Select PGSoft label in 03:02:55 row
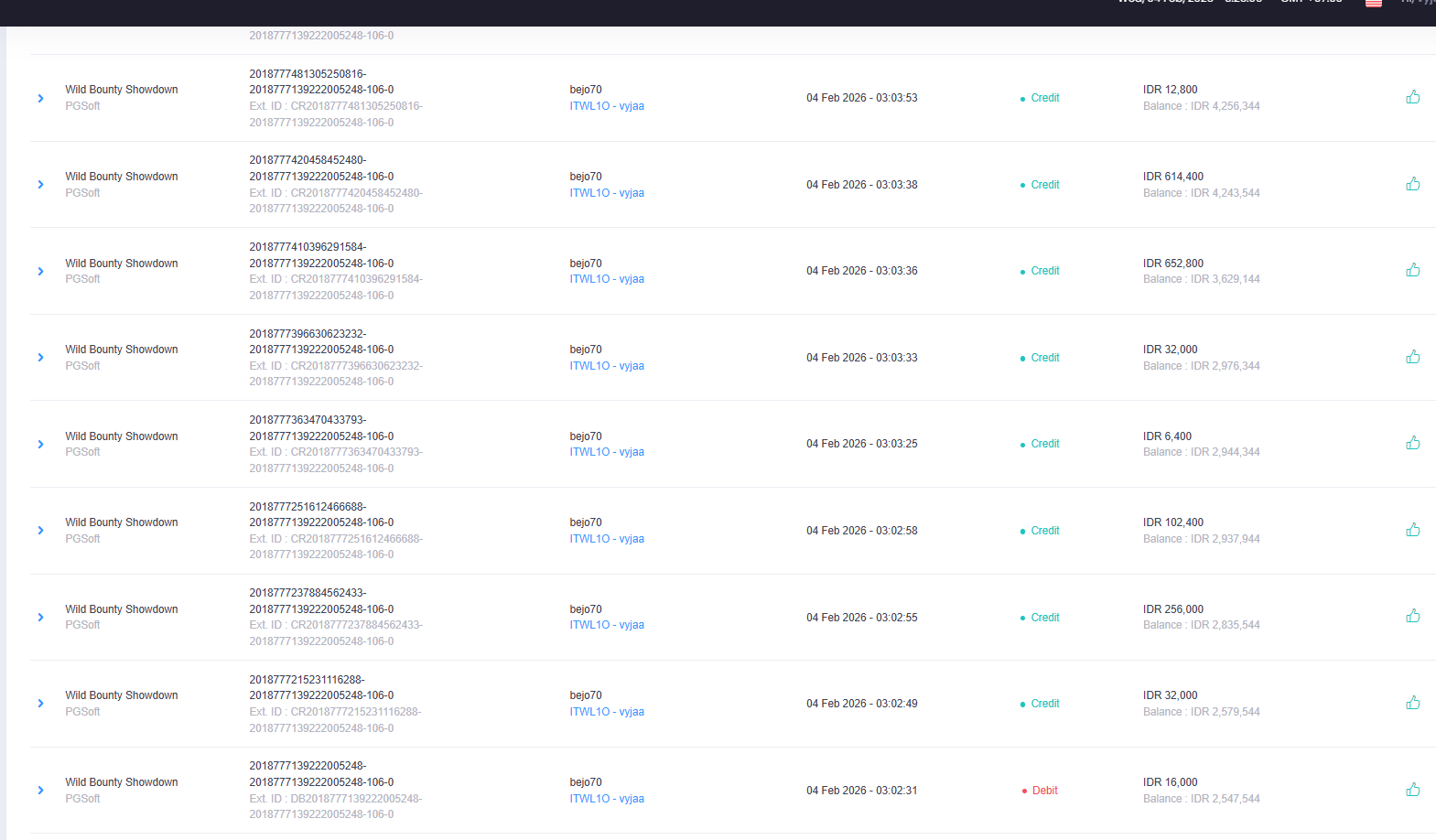Viewport: 1436px width, 840px height. tap(82, 625)
